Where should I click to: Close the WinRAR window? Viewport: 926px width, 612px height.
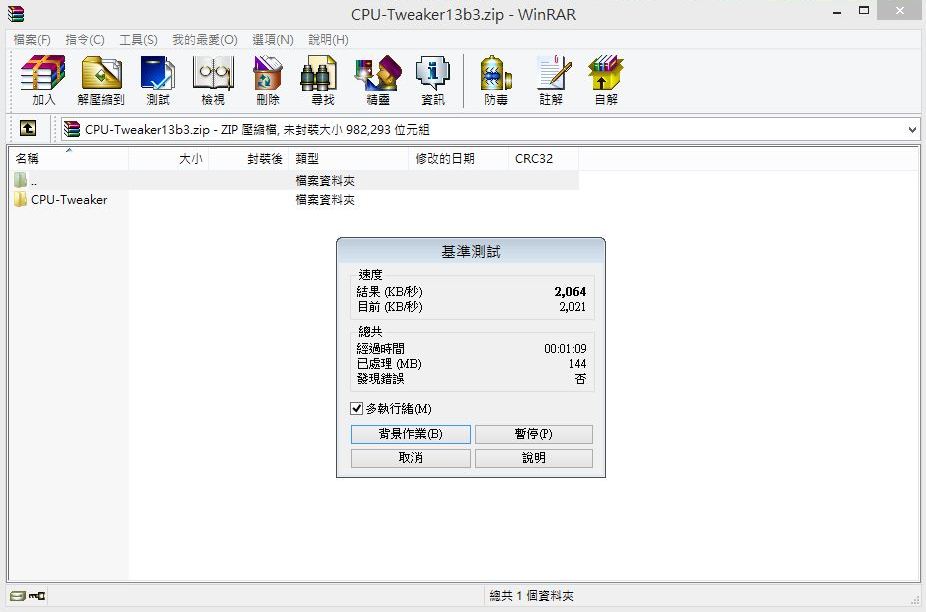(x=899, y=11)
